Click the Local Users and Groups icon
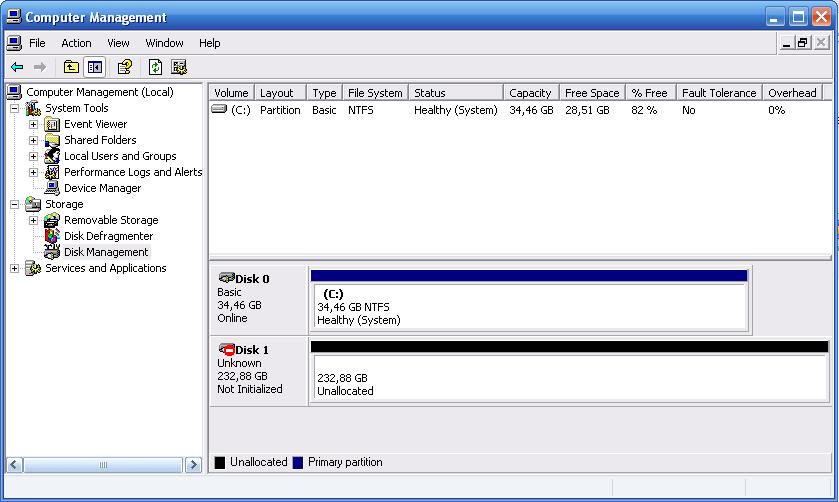 coord(52,156)
